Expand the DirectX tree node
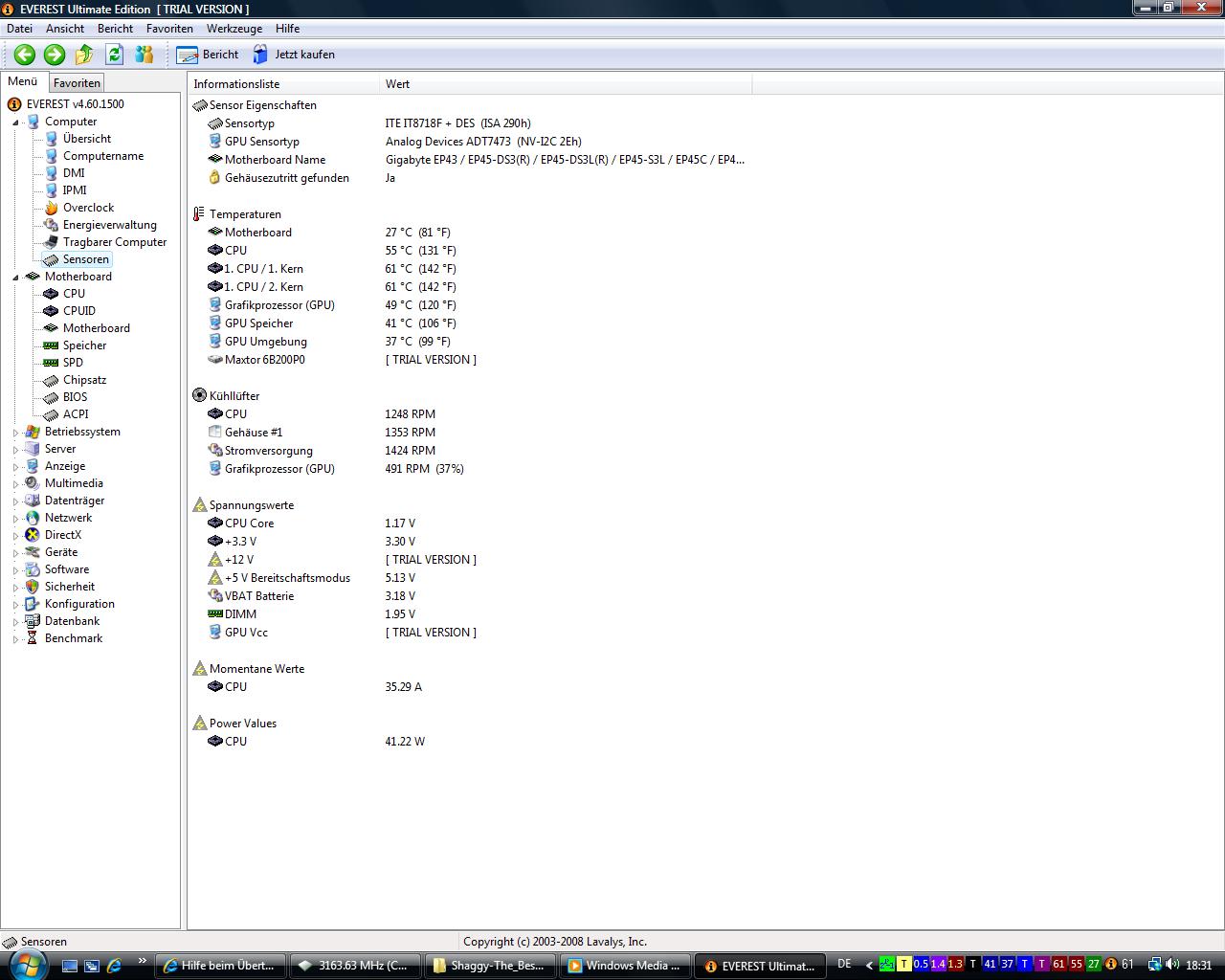The width and height of the screenshot is (1225, 980). (x=15, y=535)
